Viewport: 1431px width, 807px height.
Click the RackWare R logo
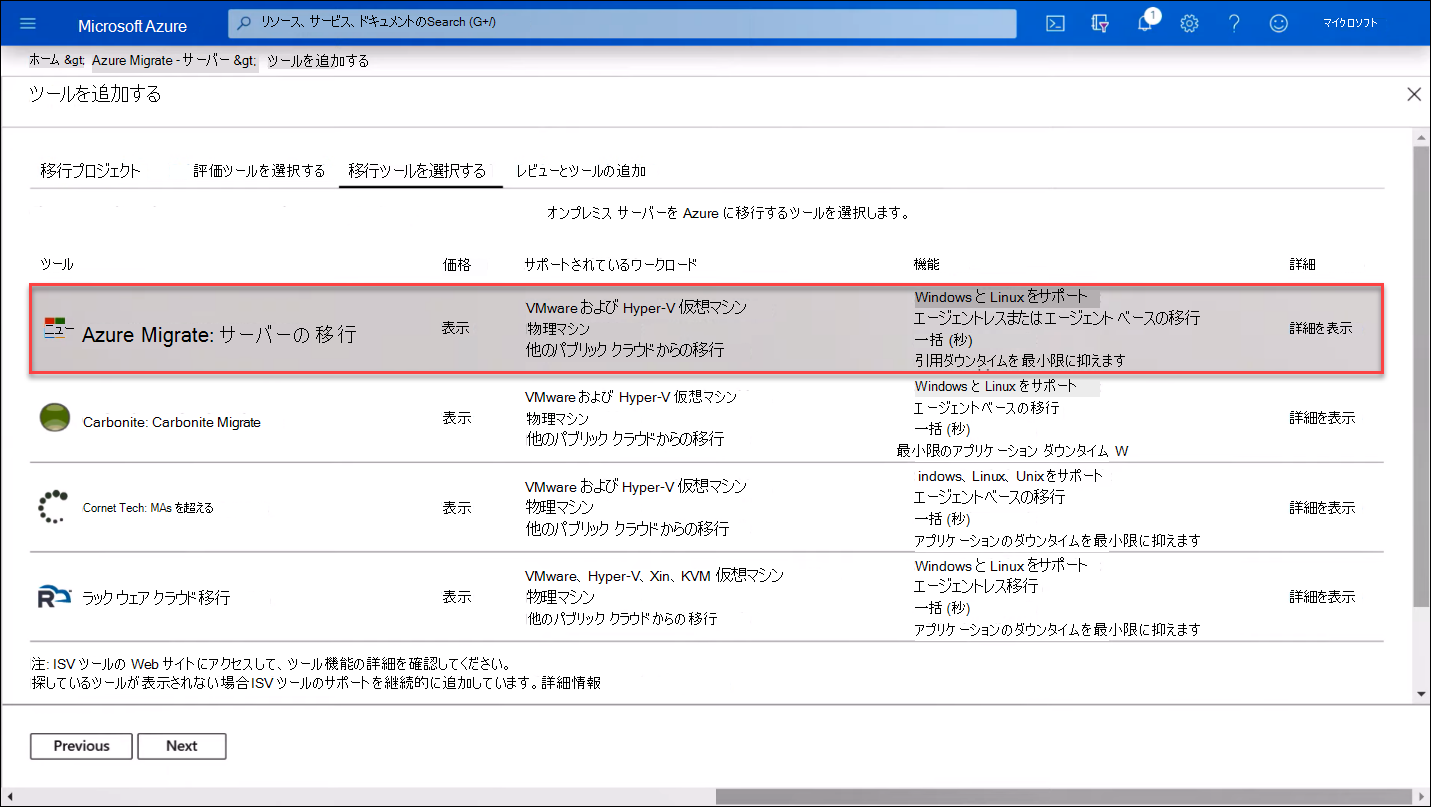54,597
